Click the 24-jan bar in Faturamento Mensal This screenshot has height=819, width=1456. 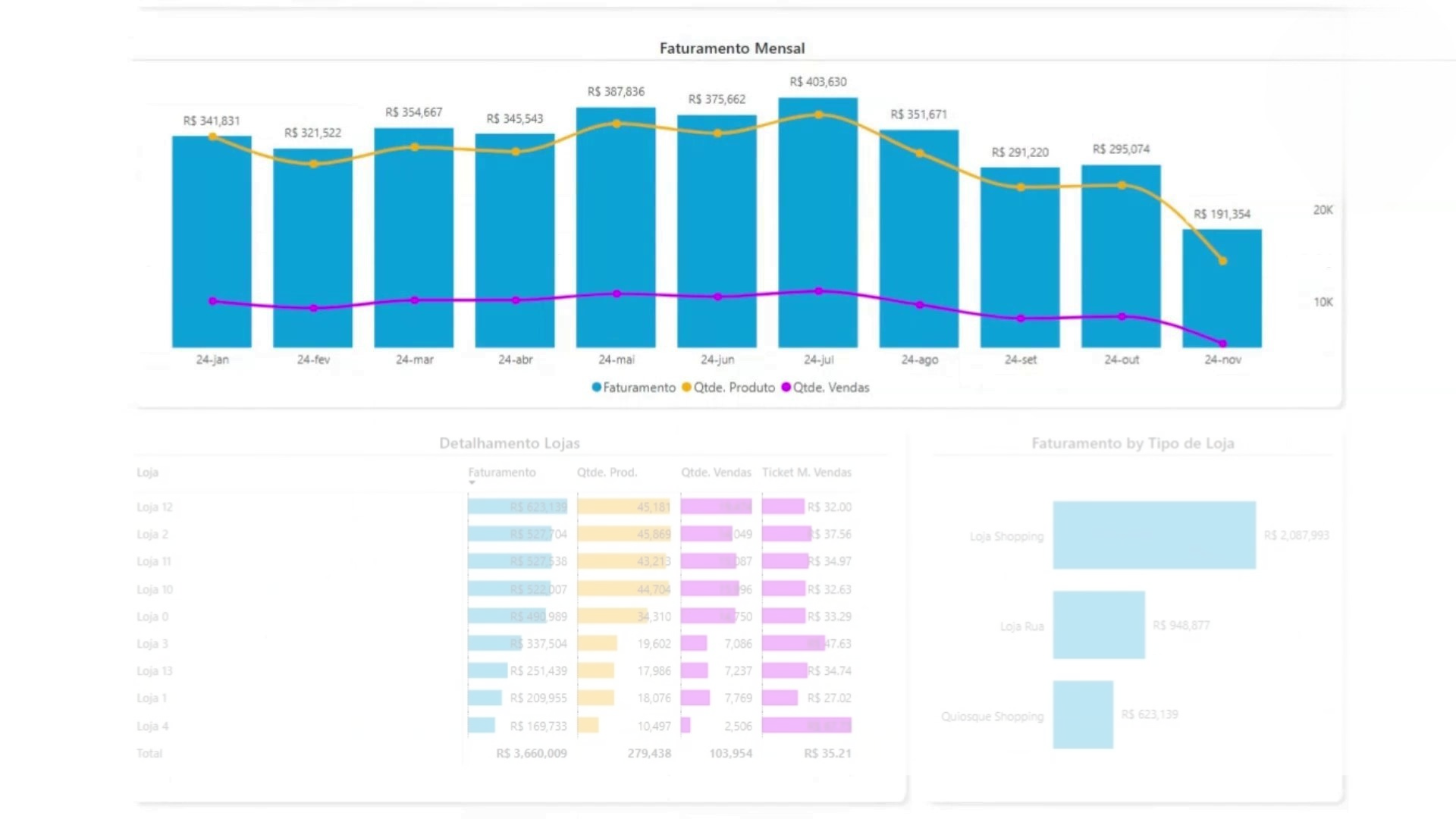pyautogui.click(x=212, y=227)
